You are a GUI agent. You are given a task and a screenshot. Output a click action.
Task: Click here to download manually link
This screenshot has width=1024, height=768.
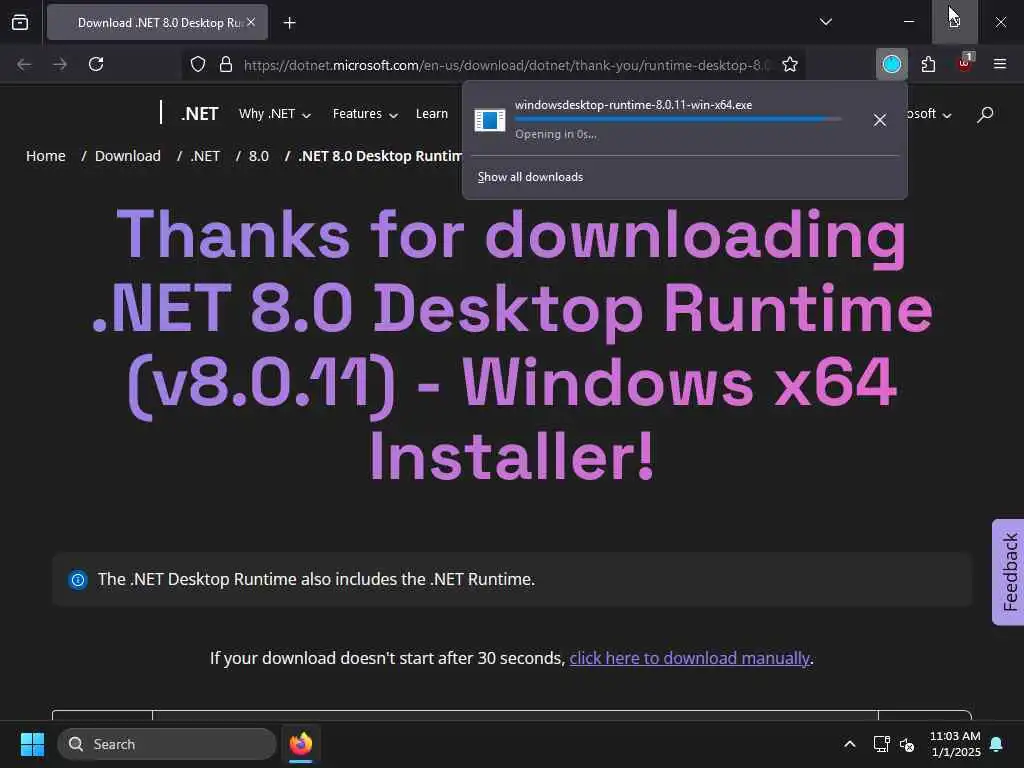pyautogui.click(x=690, y=658)
